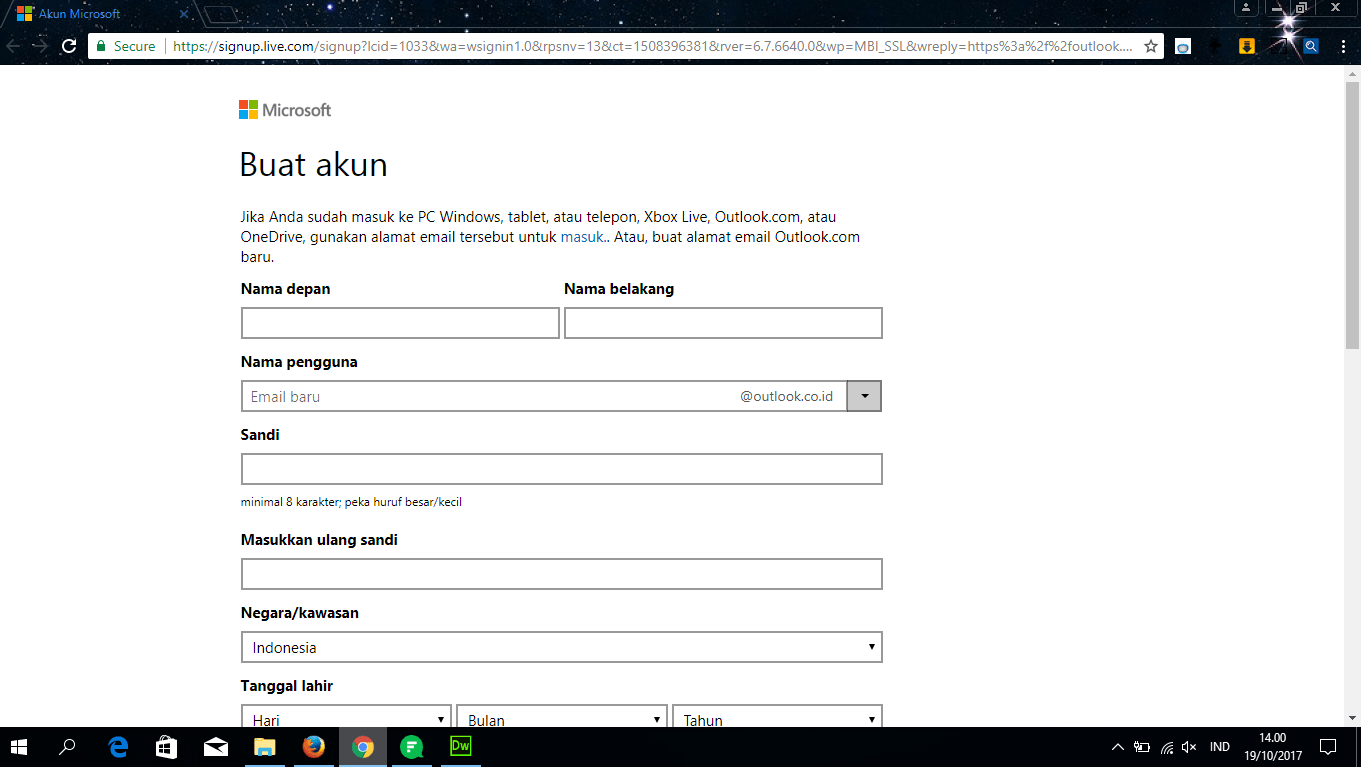The image size is (1361, 767).
Task: Switch to Firefox in the taskbar
Action: pyautogui.click(x=314, y=747)
